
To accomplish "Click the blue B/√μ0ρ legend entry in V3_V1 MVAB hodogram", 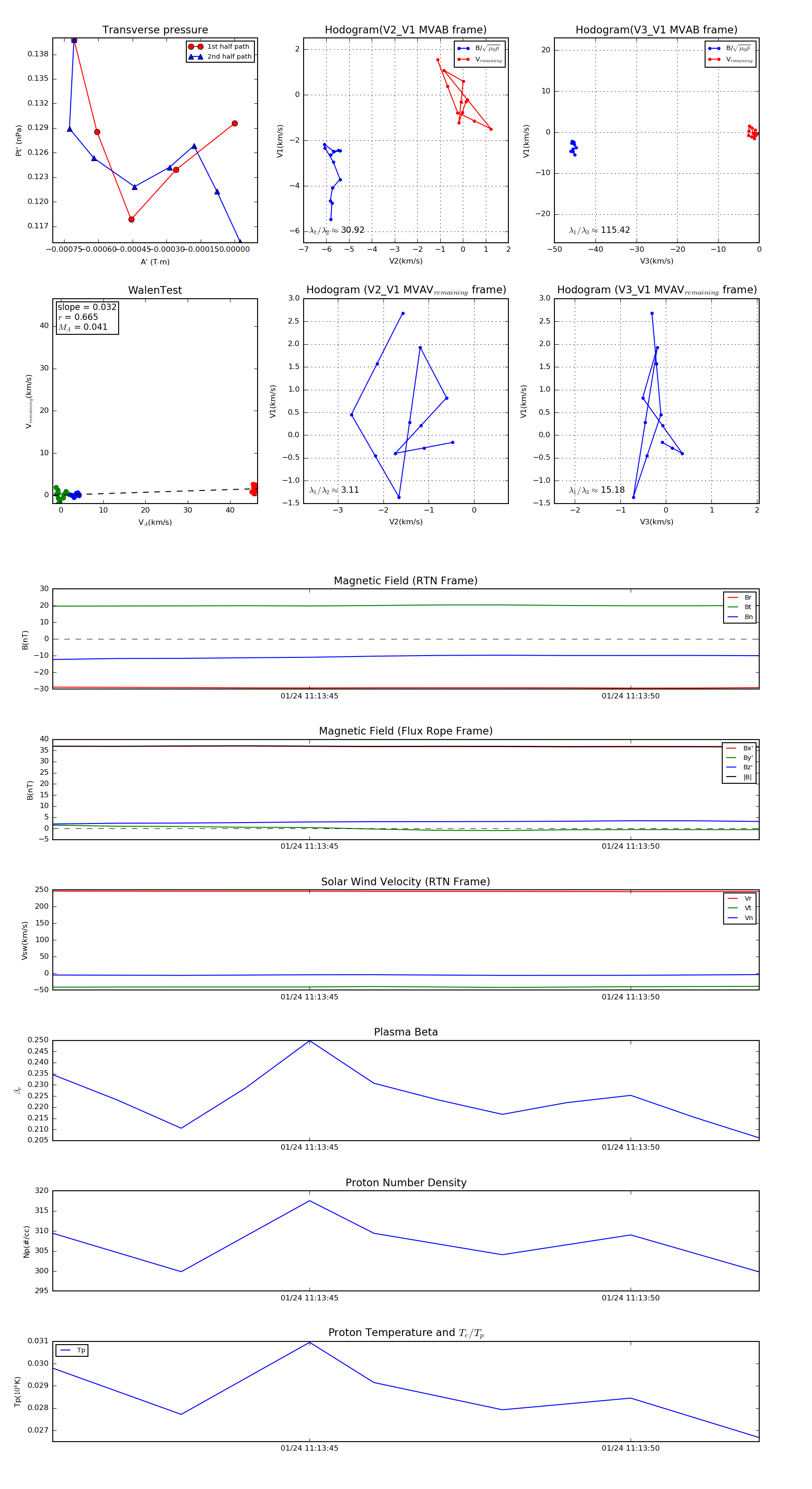I will pos(730,49).
